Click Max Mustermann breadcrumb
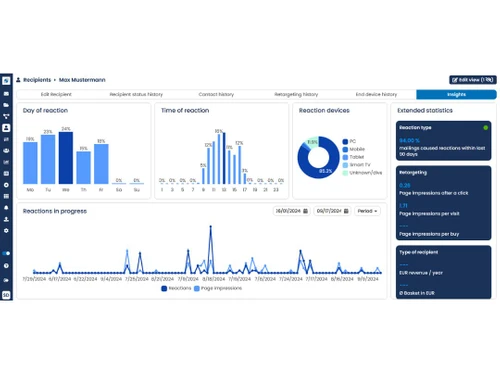500x375 pixels. [x=82, y=80]
